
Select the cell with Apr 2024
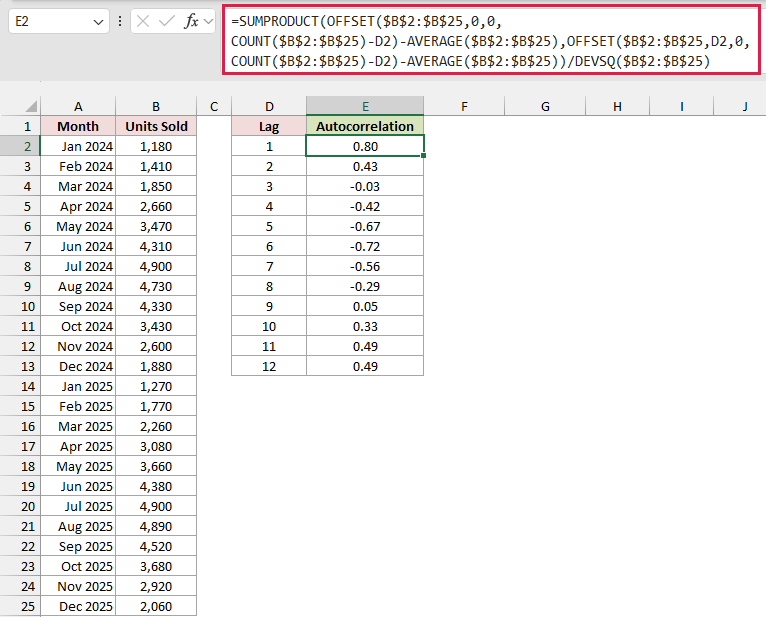[x=78, y=206]
